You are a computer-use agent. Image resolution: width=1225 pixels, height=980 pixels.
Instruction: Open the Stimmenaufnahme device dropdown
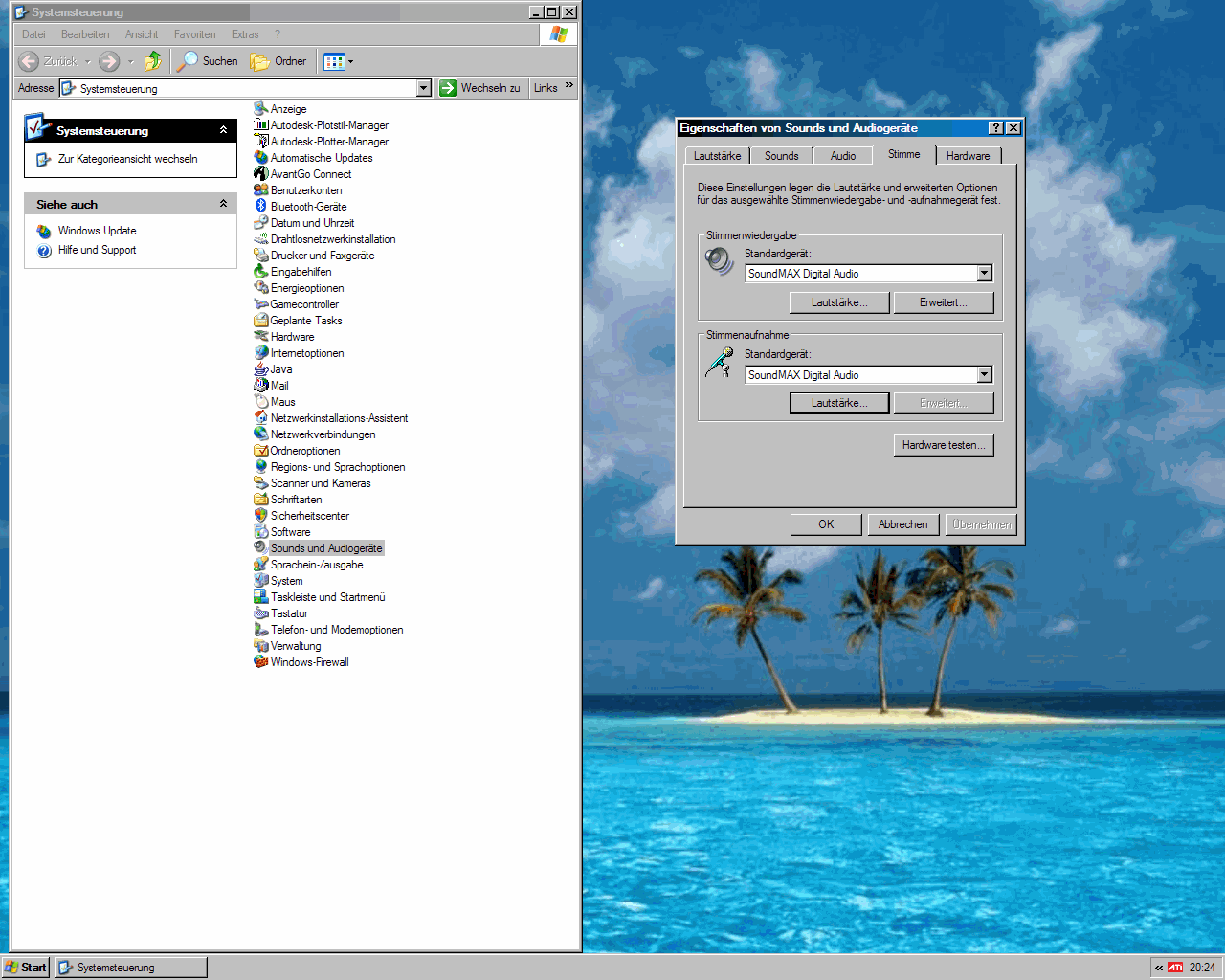click(x=984, y=375)
